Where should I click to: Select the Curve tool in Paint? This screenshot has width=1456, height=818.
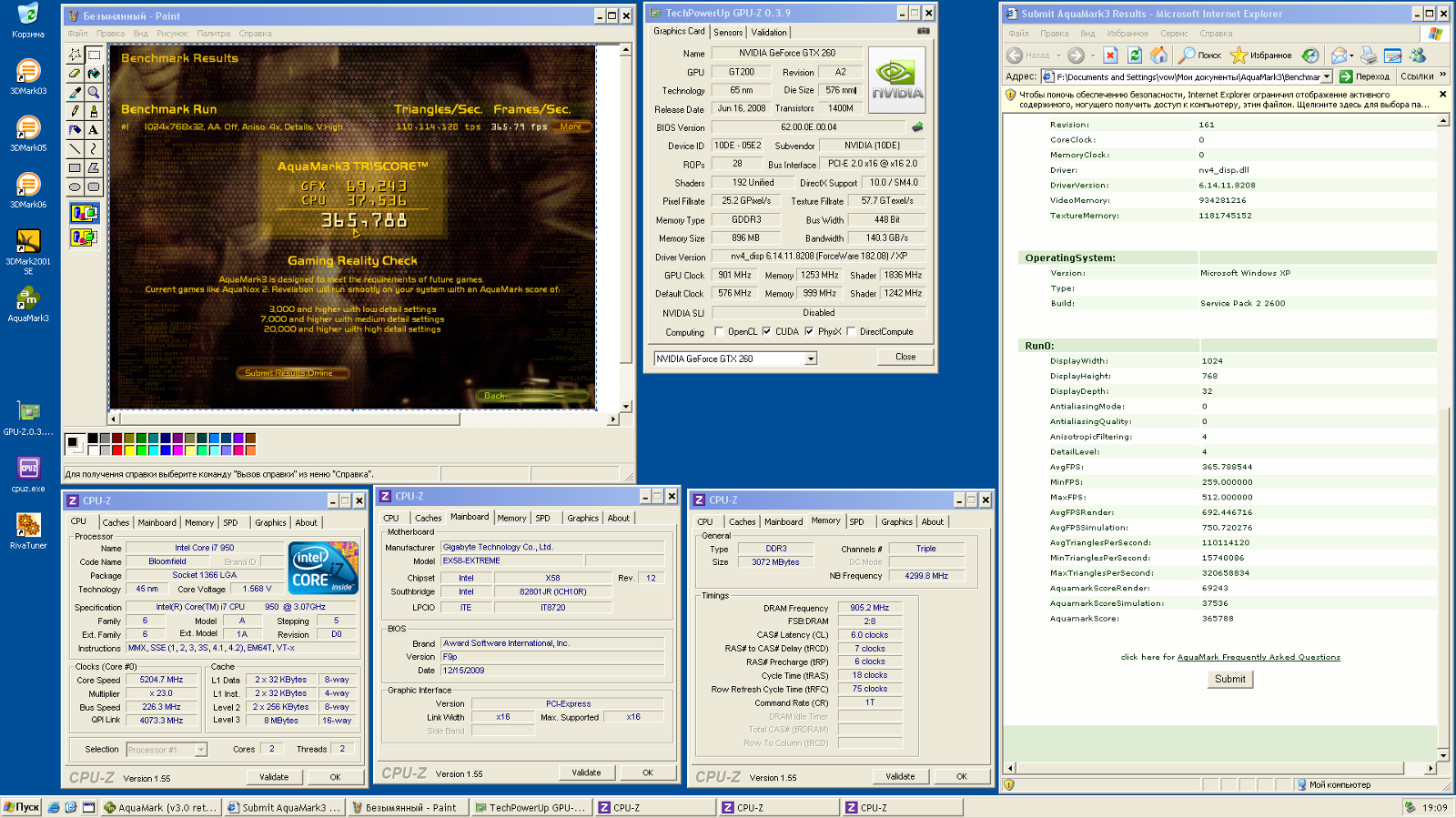coord(94,149)
